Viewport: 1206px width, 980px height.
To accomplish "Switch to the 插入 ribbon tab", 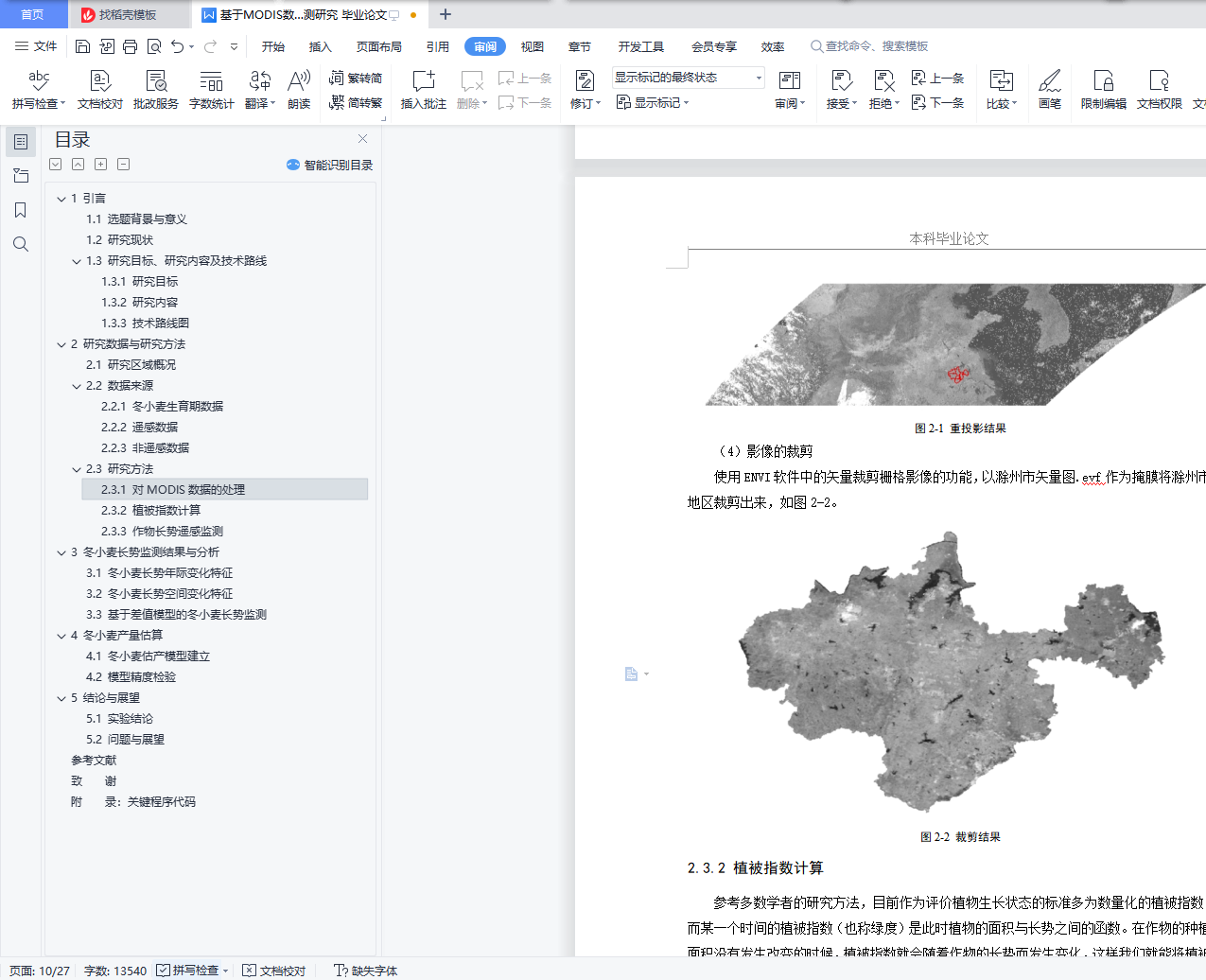I will (x=321, y=46).
